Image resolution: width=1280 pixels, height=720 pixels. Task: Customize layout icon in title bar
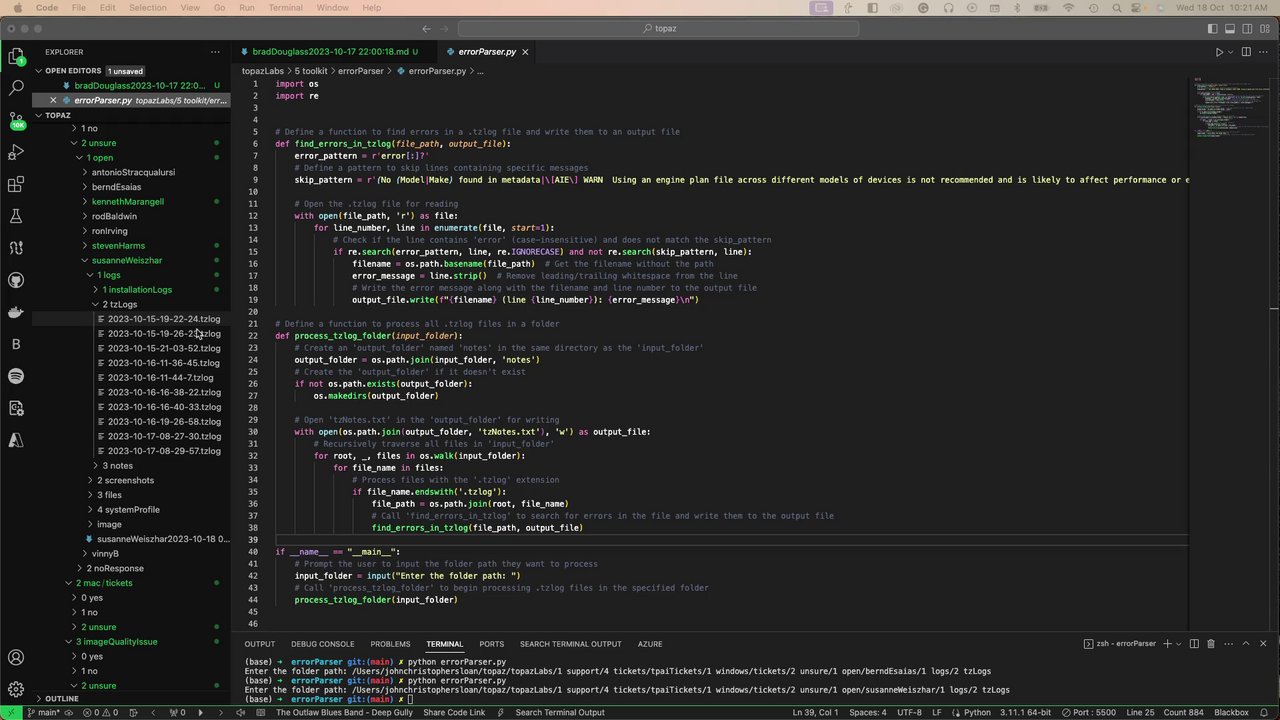pos(1264,28)
